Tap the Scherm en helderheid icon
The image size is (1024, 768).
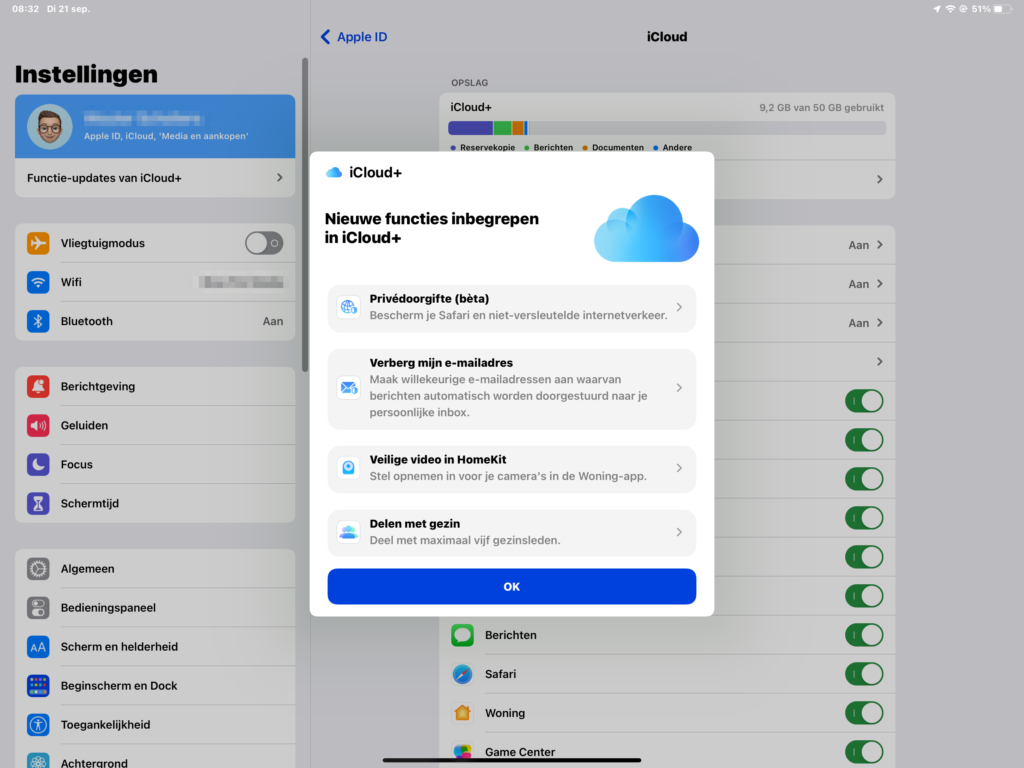[x=38, y=647]
